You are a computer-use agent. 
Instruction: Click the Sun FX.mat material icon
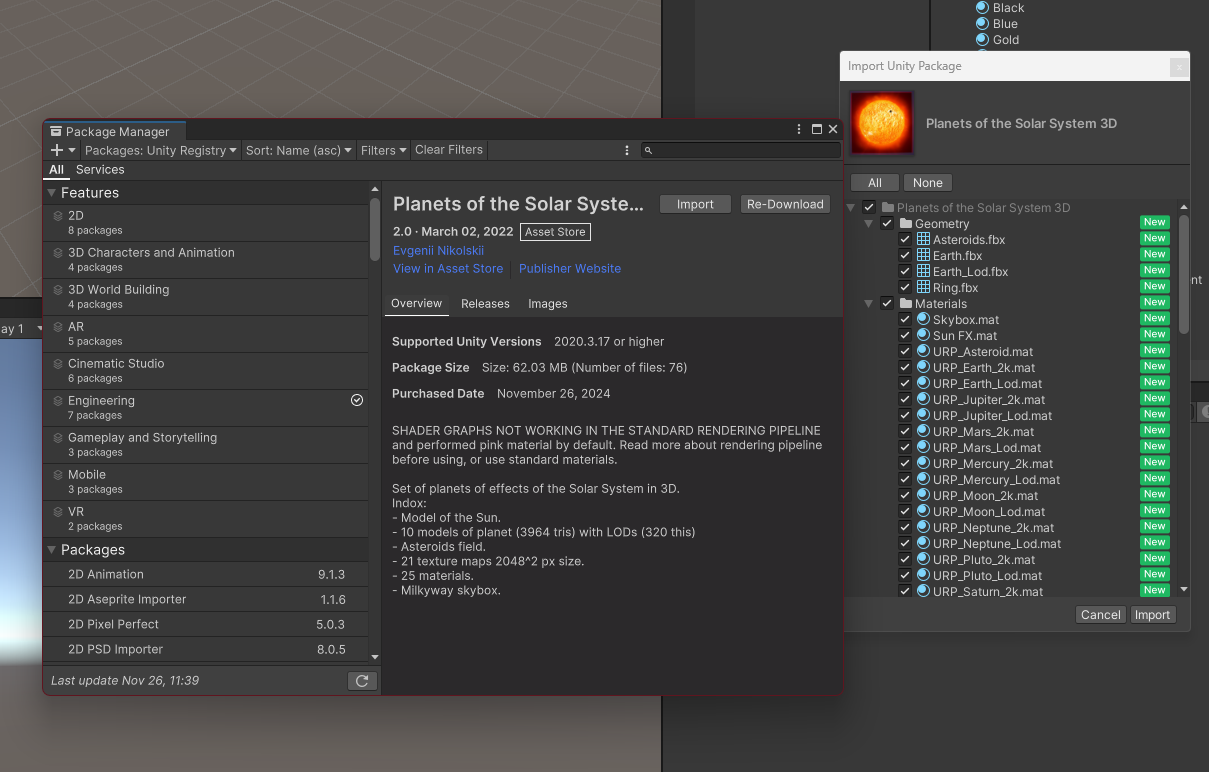point(923,335)
